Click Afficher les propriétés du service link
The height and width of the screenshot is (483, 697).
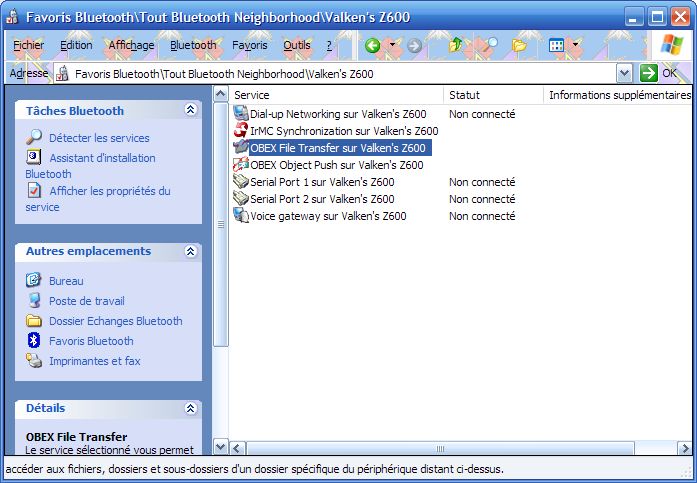click(98, 199)
